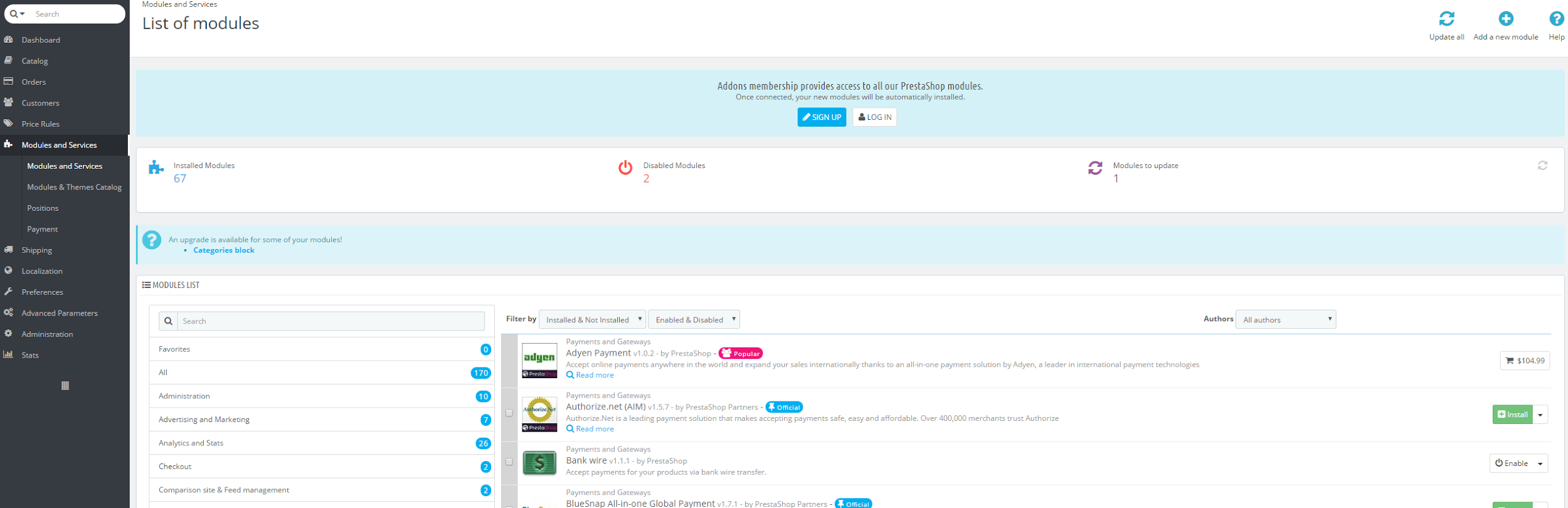The height and width of the screenshot is (508, 1568).
Task: Click the Add a new module plus icon
Action: point(1506,19)
